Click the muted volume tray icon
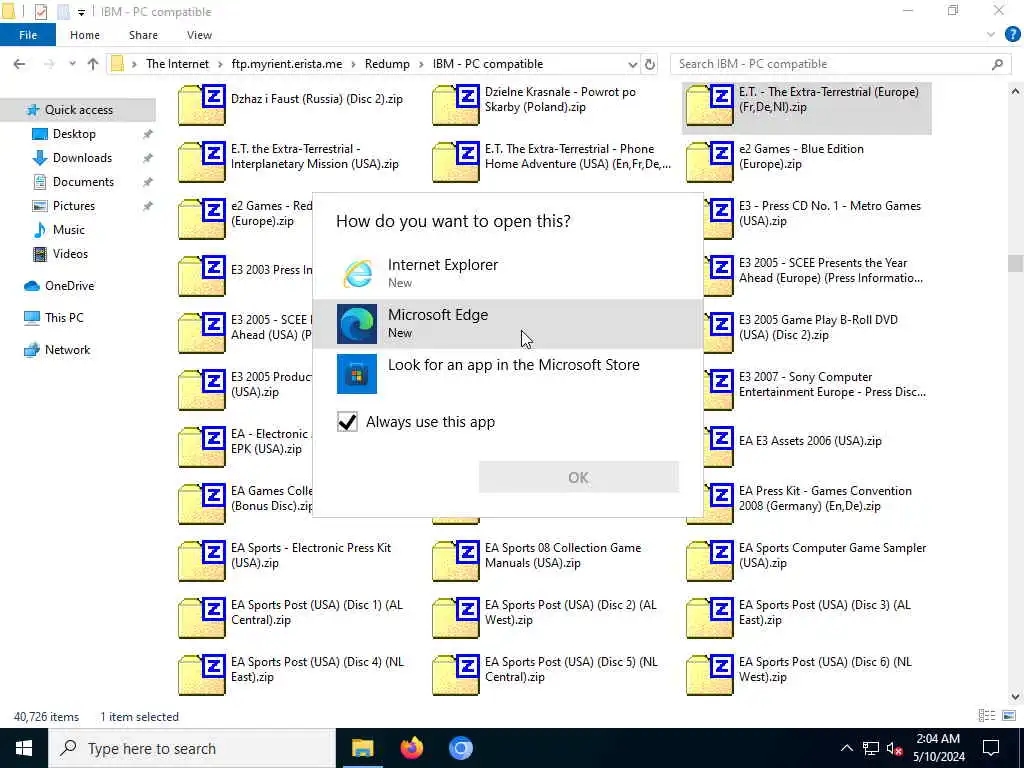 (x=895, y=748)
